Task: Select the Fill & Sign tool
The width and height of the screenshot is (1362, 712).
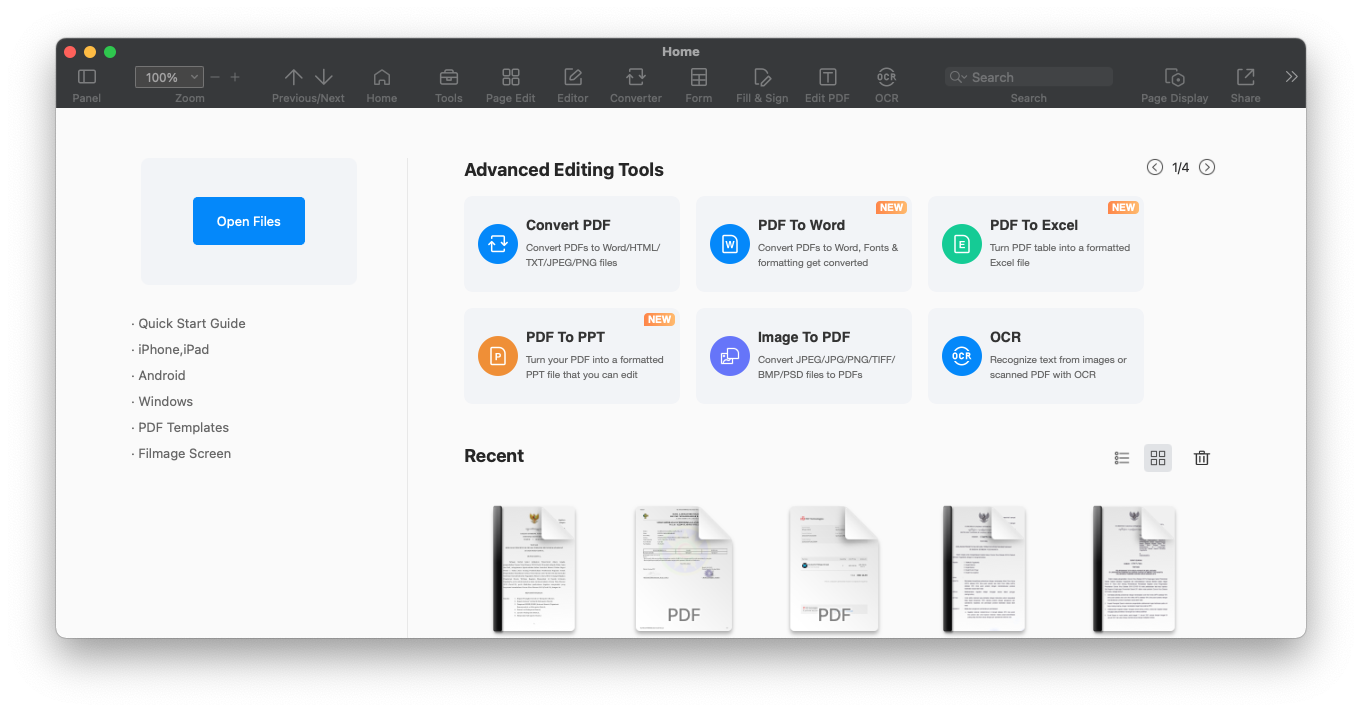Action: pyautogui.click(x=762, y=77)
